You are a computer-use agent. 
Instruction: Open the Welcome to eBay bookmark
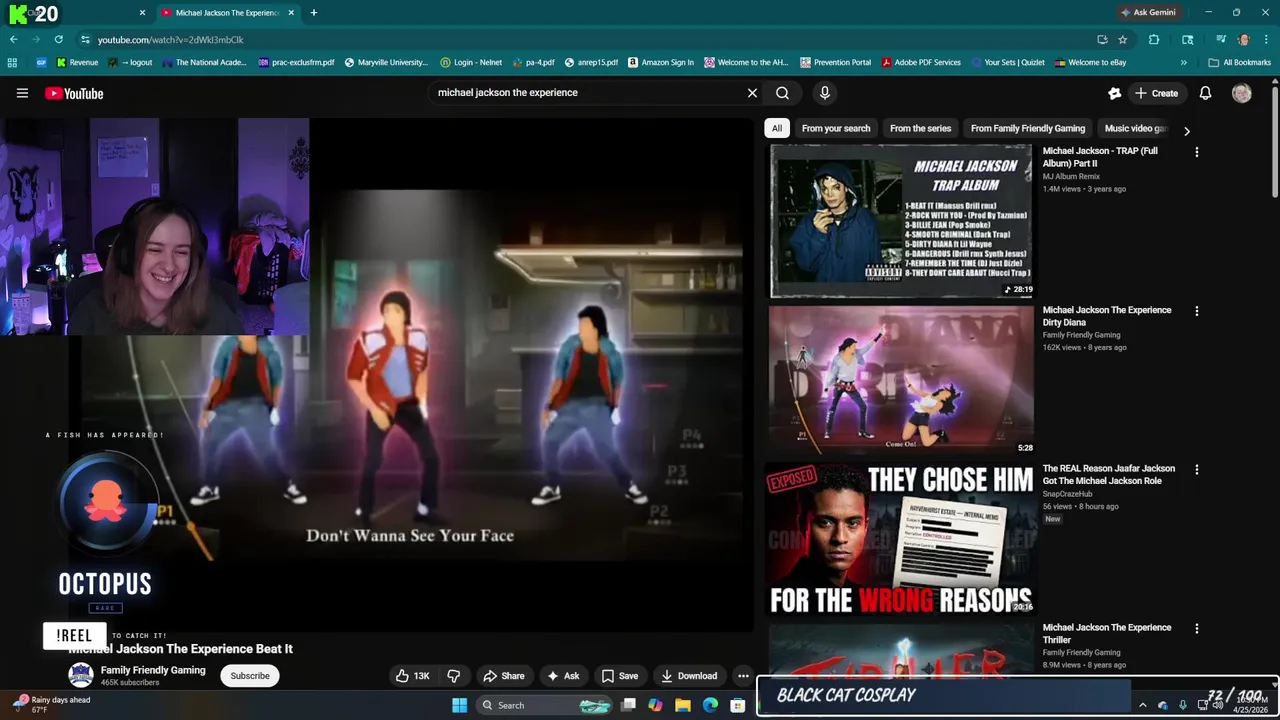[1090, 62]
